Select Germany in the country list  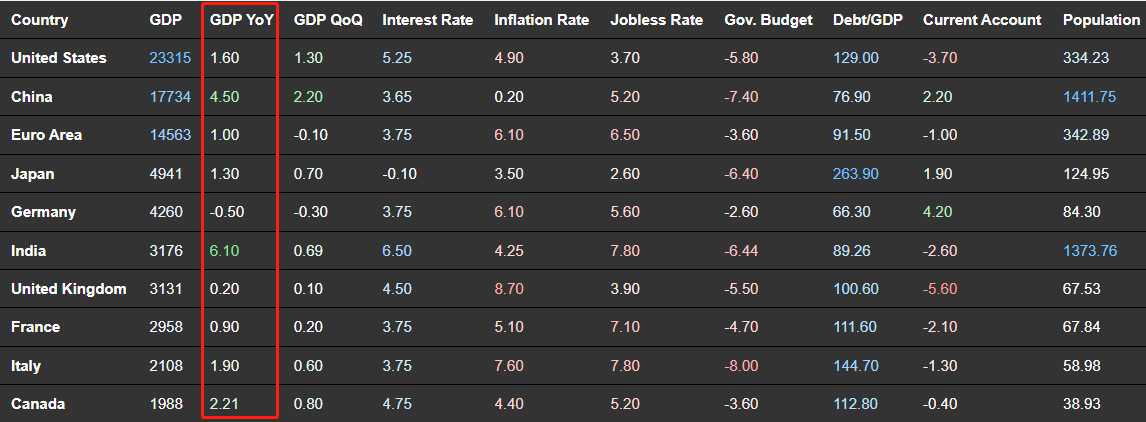(43, 212)
